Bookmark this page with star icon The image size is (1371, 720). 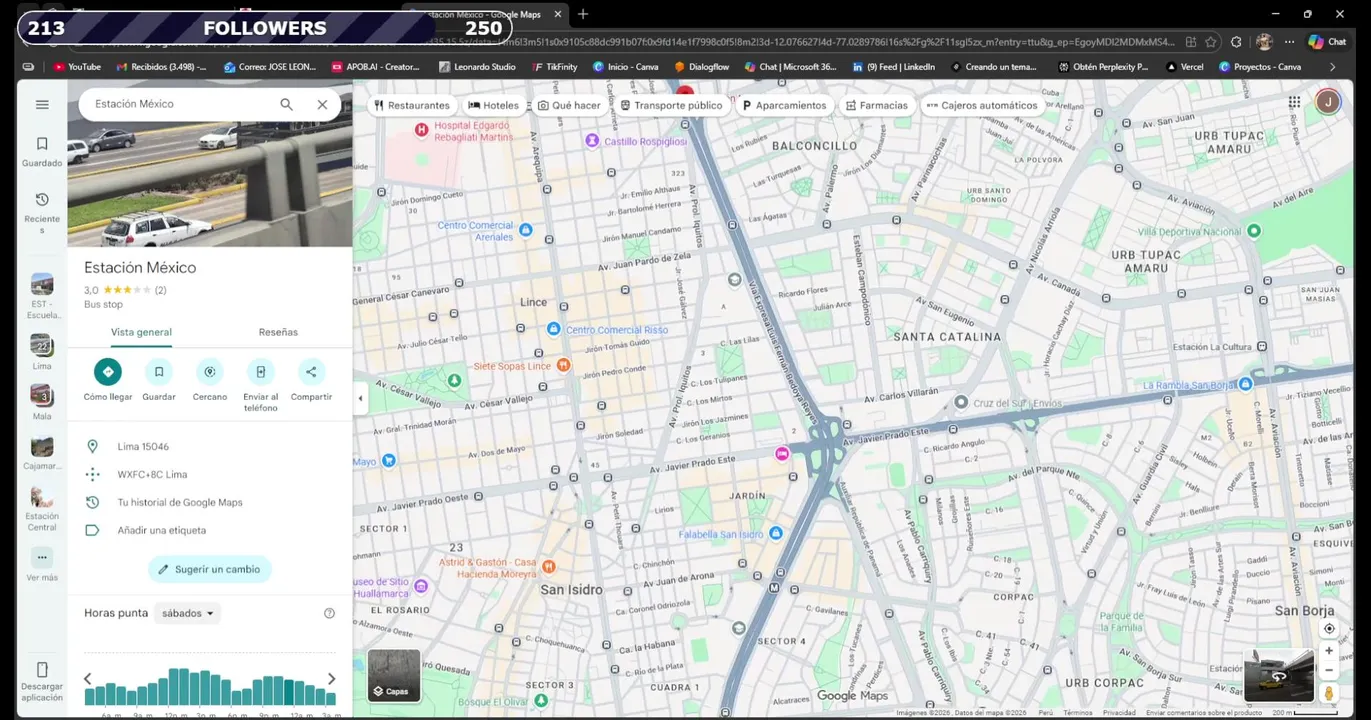point(1211,42)
